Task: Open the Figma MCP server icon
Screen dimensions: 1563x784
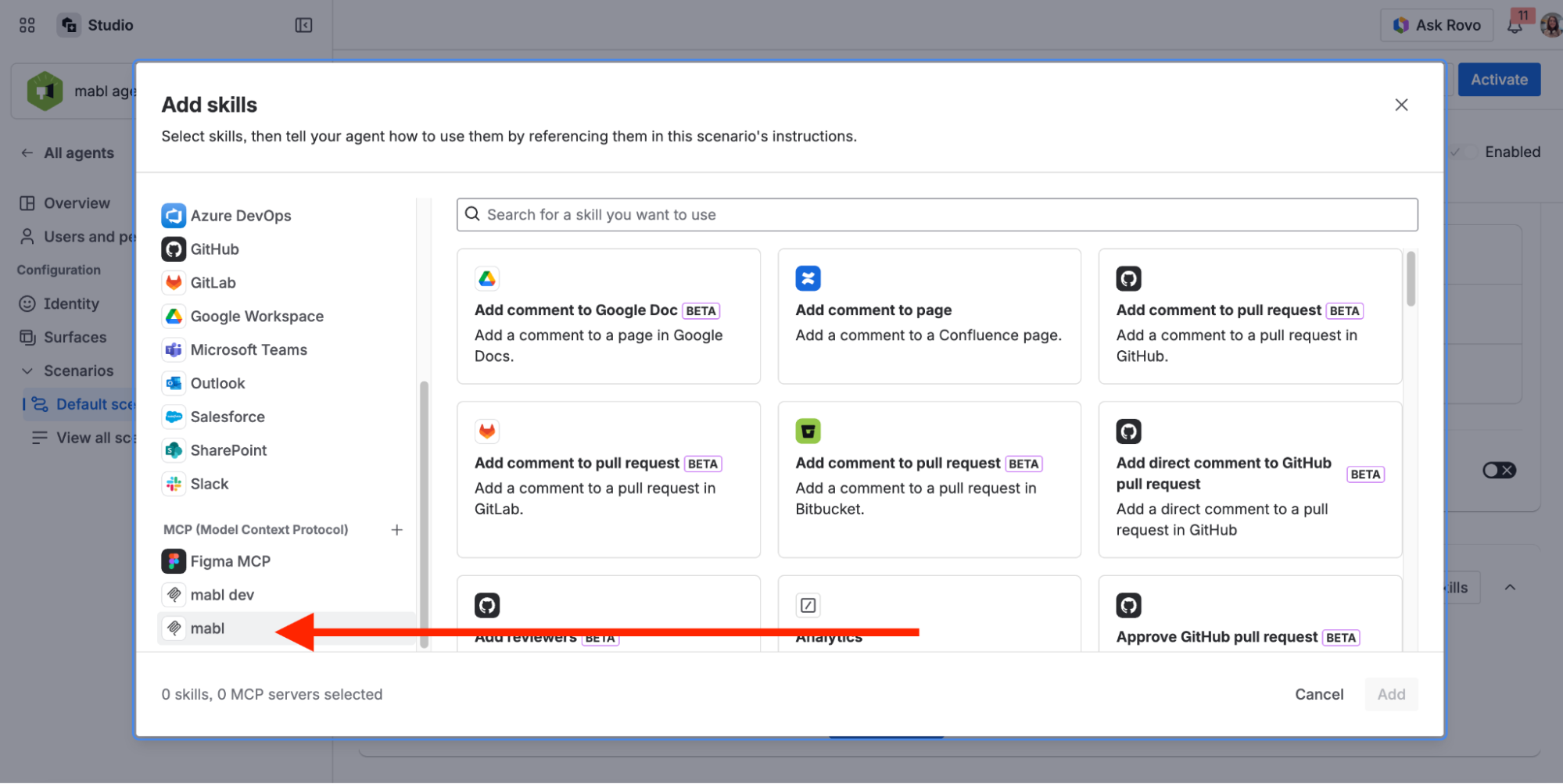Action: tap(174, 561)
